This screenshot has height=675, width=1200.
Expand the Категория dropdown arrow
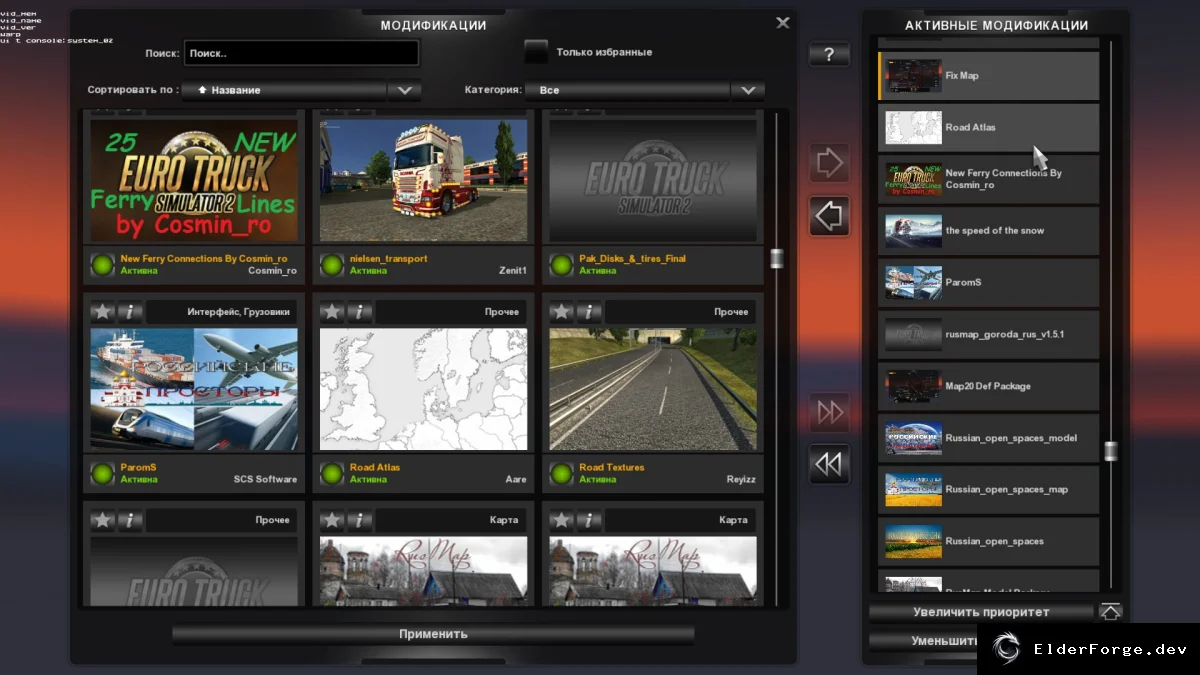pos(748,90)
